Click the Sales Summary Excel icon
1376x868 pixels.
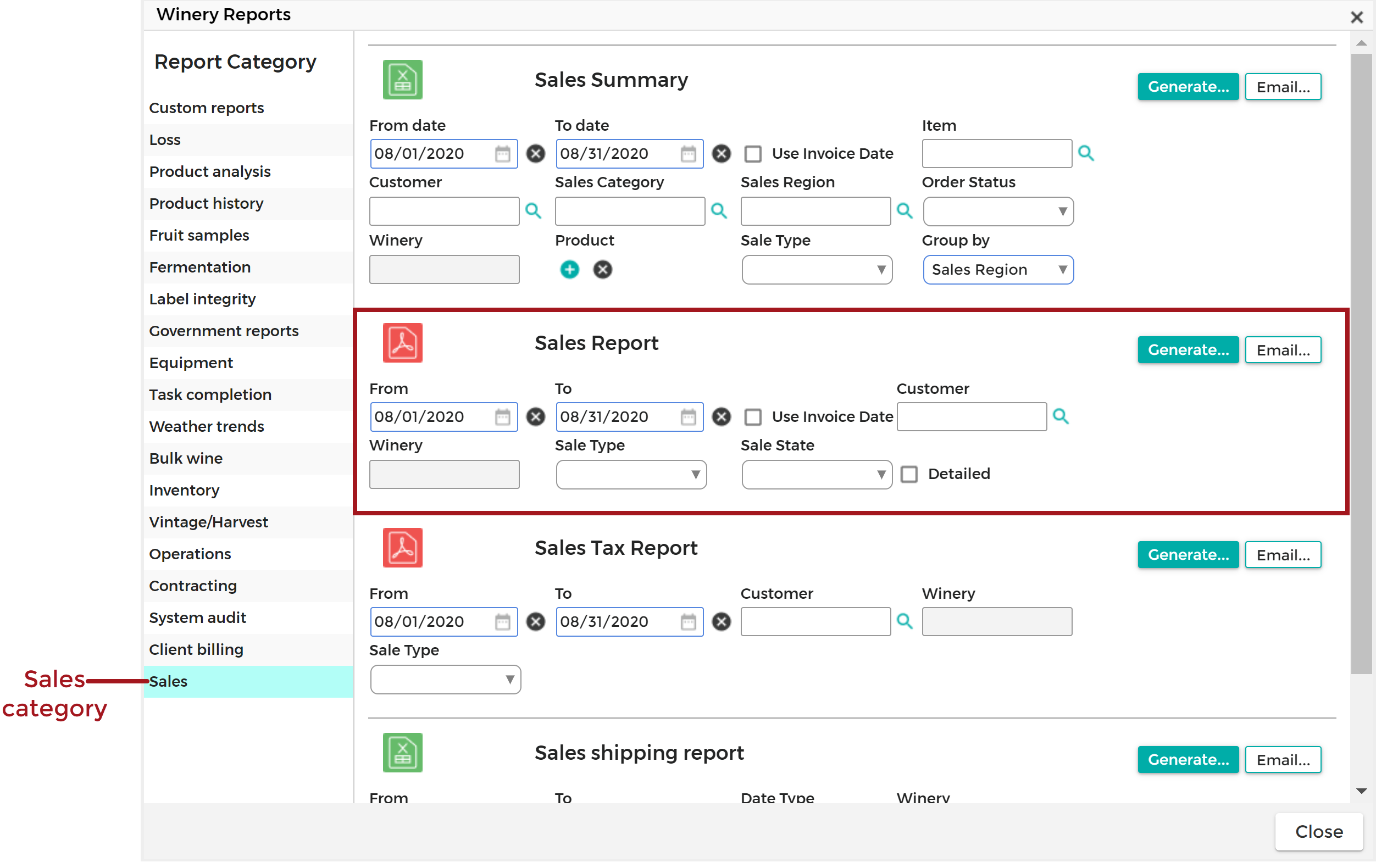pos(402,80)
